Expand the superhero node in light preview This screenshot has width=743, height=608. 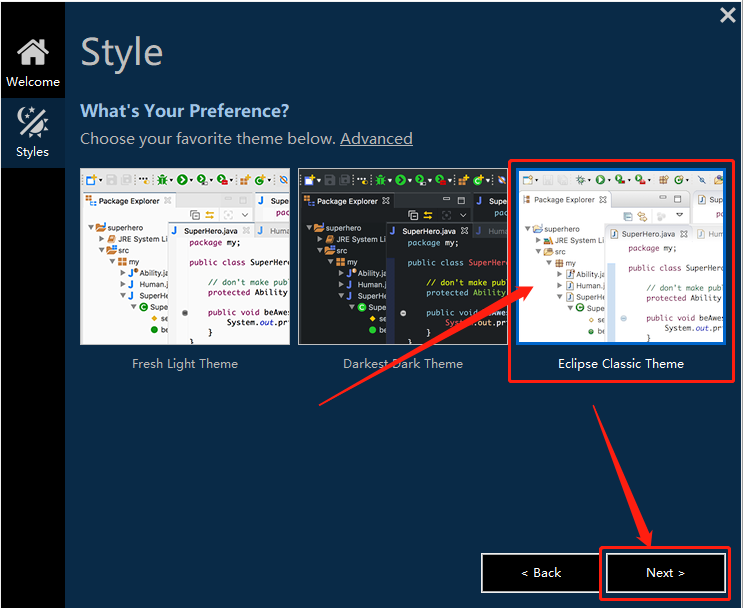[91, 227]
